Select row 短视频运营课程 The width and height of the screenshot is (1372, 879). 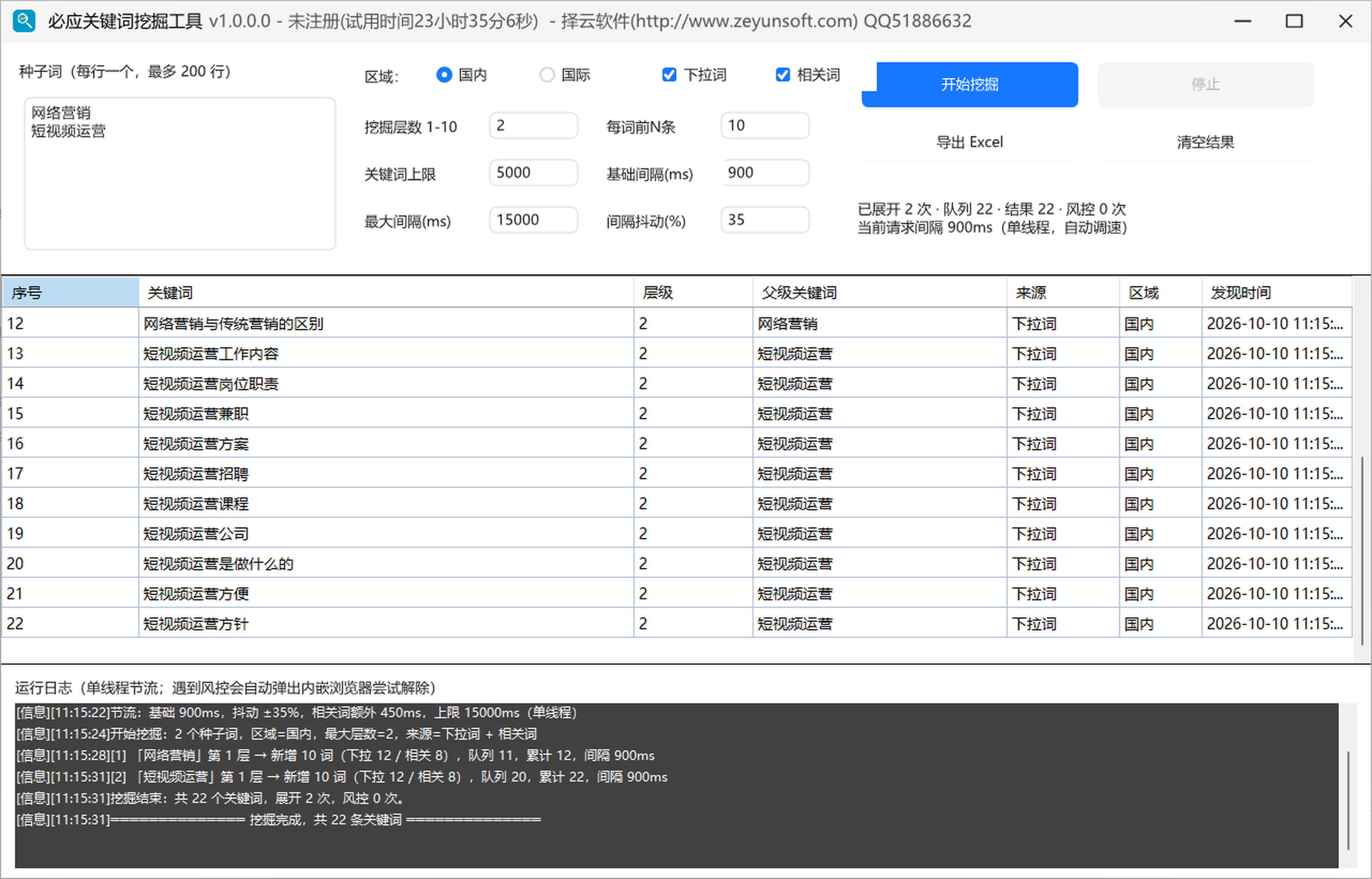677,503
